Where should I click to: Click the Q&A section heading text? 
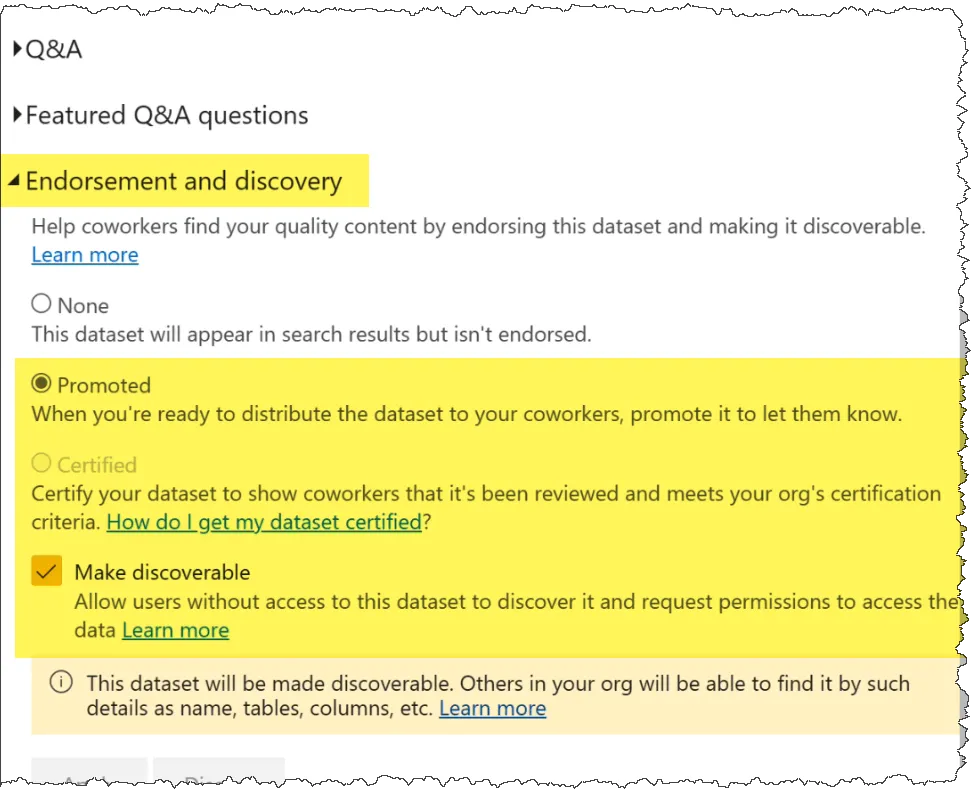click(54, 49)
